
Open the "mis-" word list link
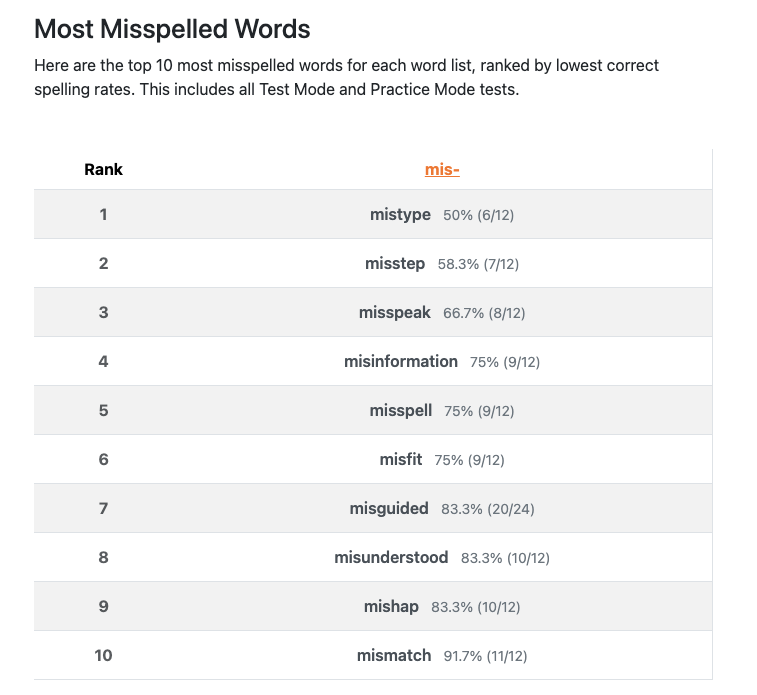pyautogui.click(x=442, y=169)
